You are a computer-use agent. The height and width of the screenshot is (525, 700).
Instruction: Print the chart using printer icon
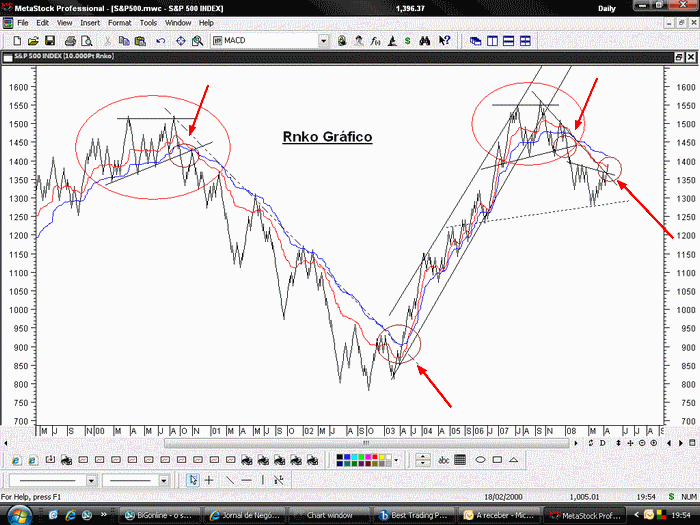(70, 41)
